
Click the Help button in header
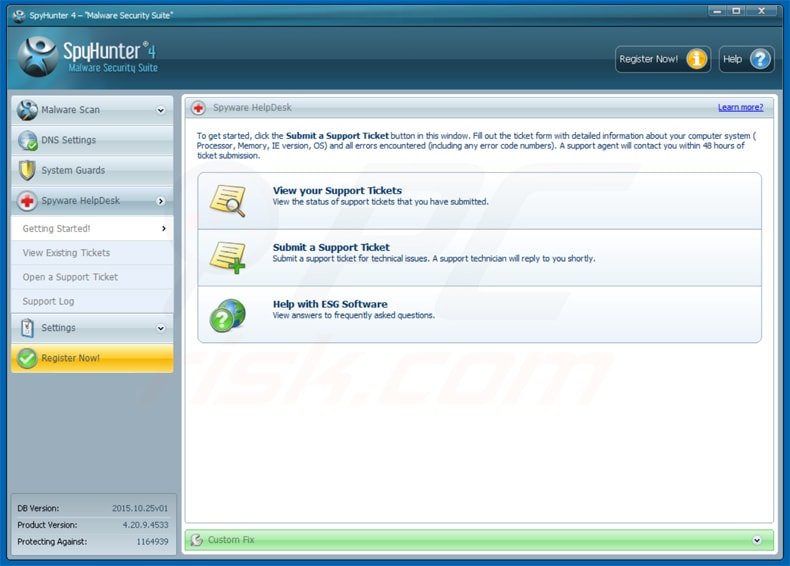point(746,59)
